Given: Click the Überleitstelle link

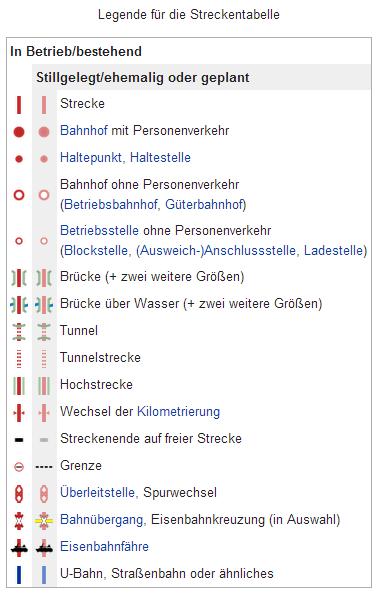Looking at the screenshot, I should 98,493.
